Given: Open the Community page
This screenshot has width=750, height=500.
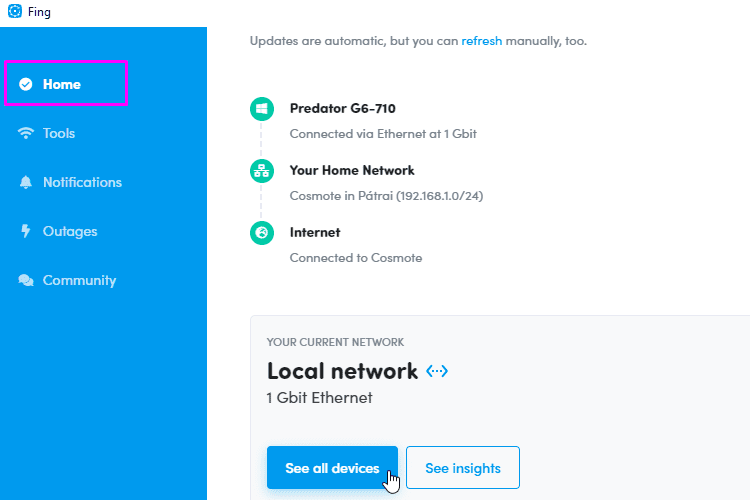Looking at the screenshot, I should point(79,280).
